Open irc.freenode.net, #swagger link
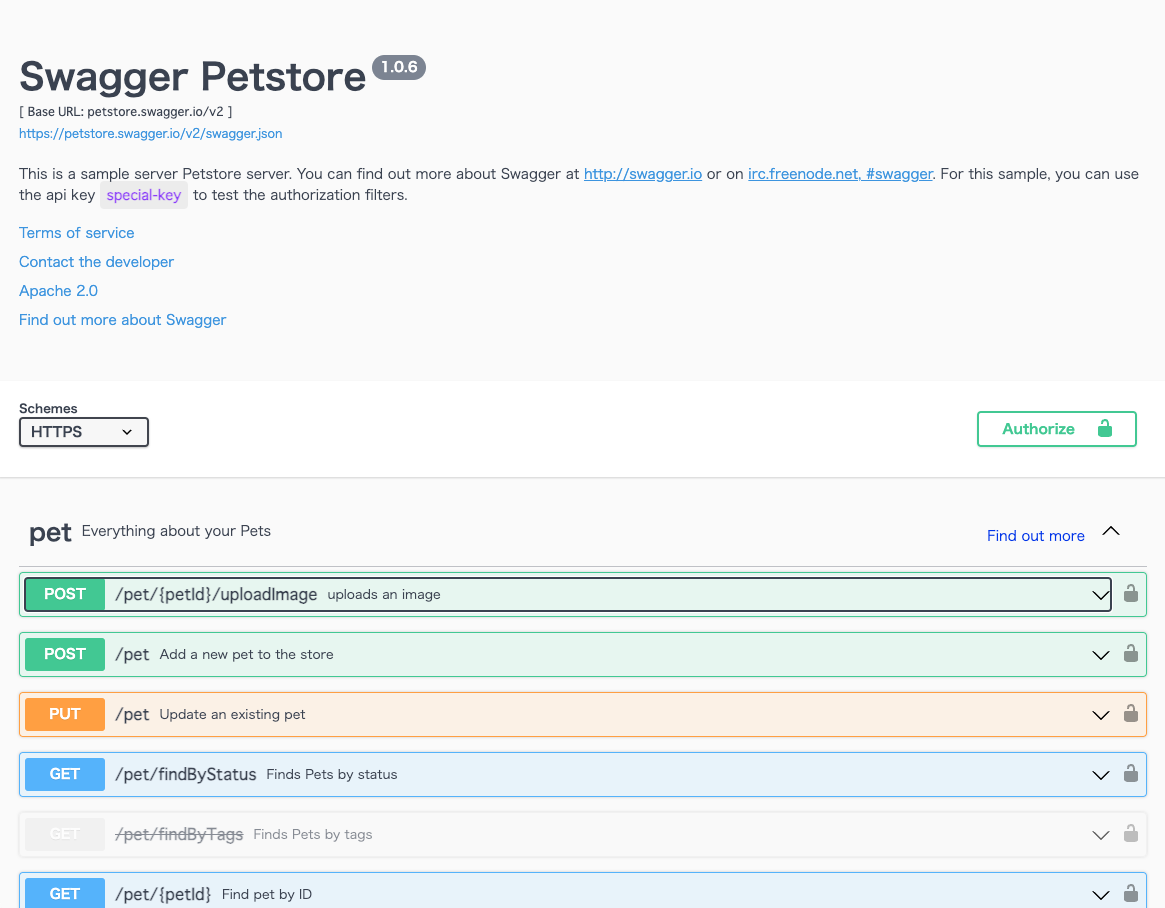Screen dimensions: 1165x908 [840, 174]
